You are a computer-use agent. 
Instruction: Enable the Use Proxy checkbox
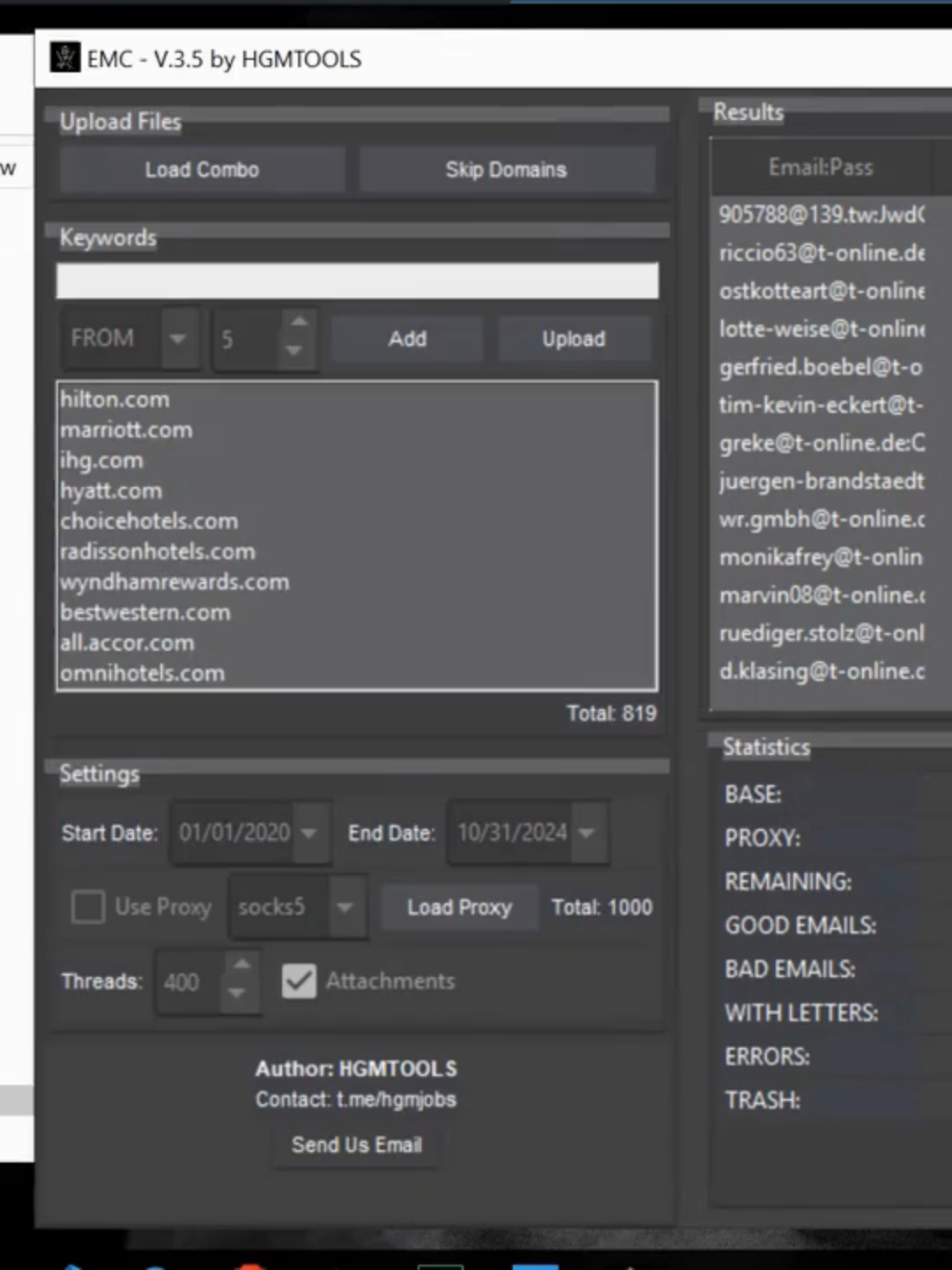(x=87, y=907)
